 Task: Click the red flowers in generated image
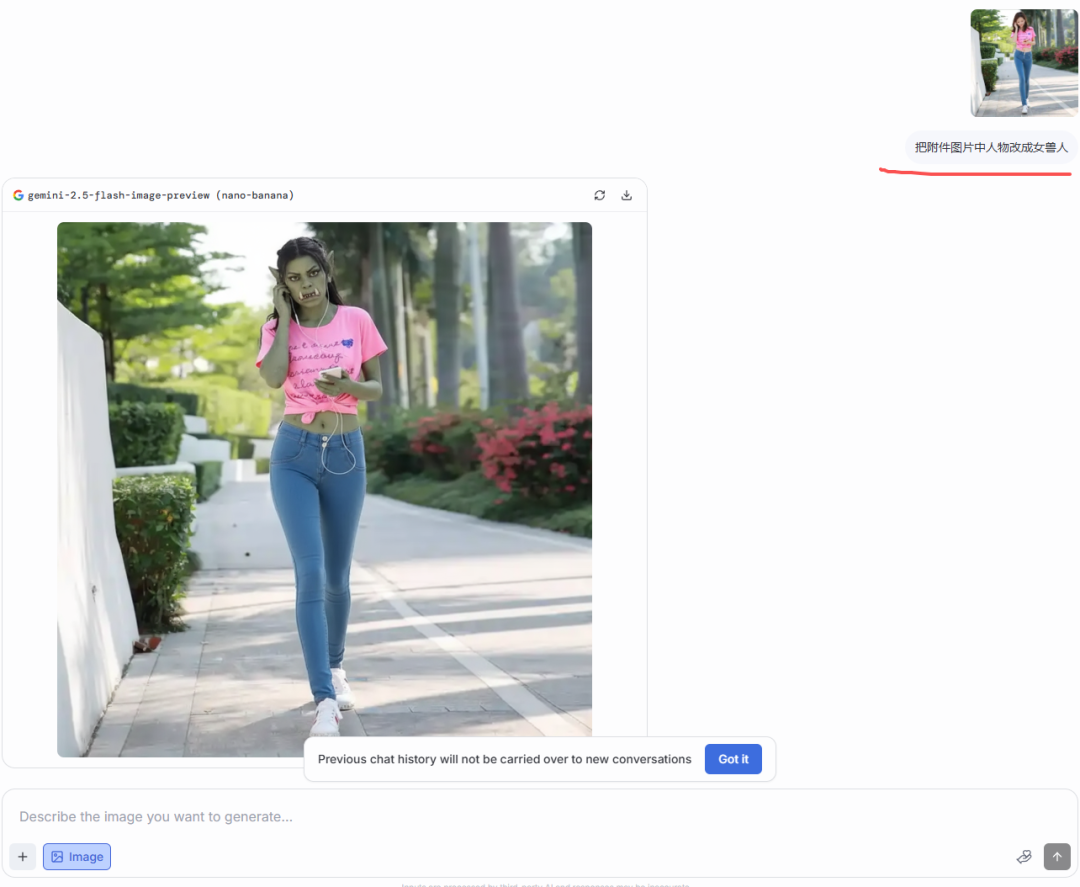(x=530, y=450)
